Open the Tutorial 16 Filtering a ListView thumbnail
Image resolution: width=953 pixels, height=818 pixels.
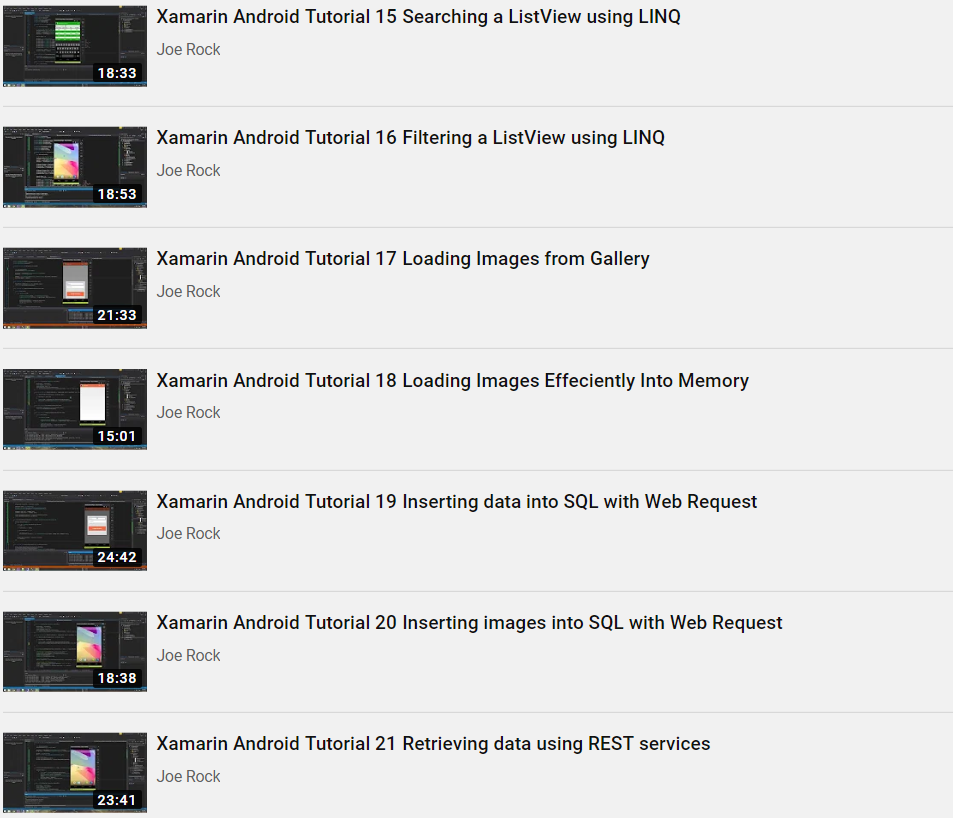75,167
